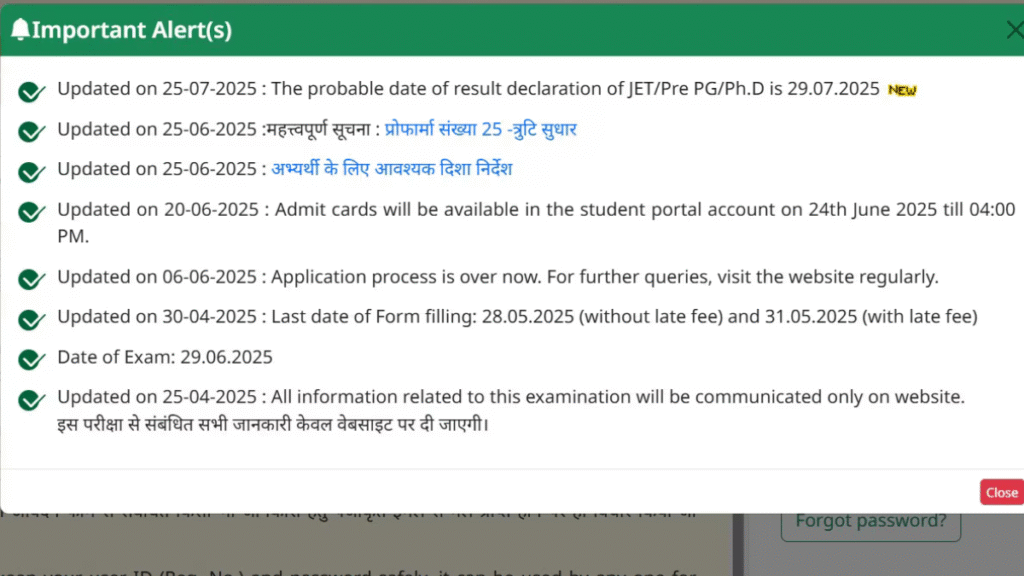Click check icon beside Admit cards alert

(31, 212)
